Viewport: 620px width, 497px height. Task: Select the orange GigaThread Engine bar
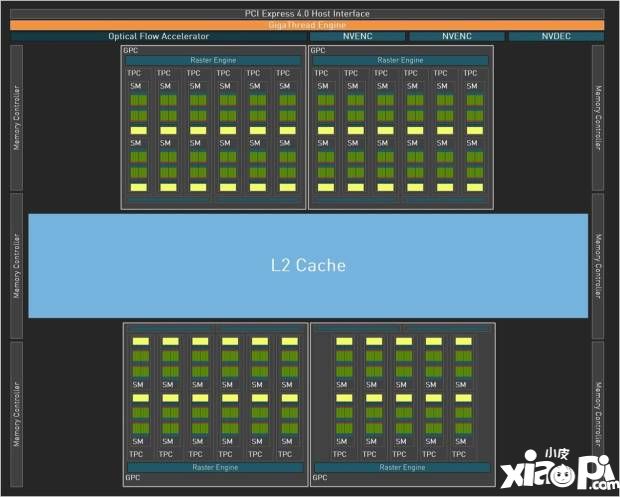[307, 25]
